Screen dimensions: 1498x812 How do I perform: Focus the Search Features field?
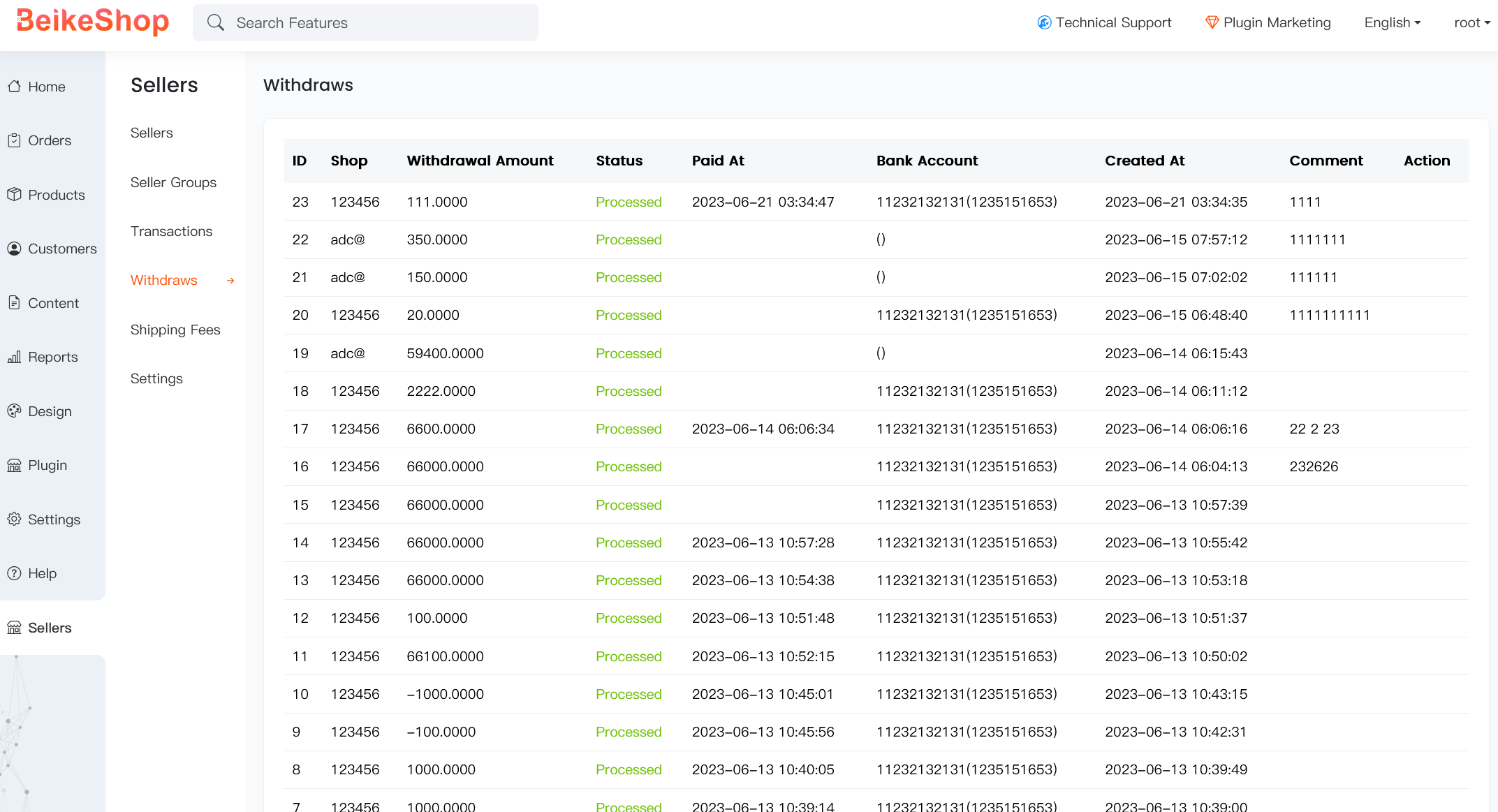(x=365, y=23)
